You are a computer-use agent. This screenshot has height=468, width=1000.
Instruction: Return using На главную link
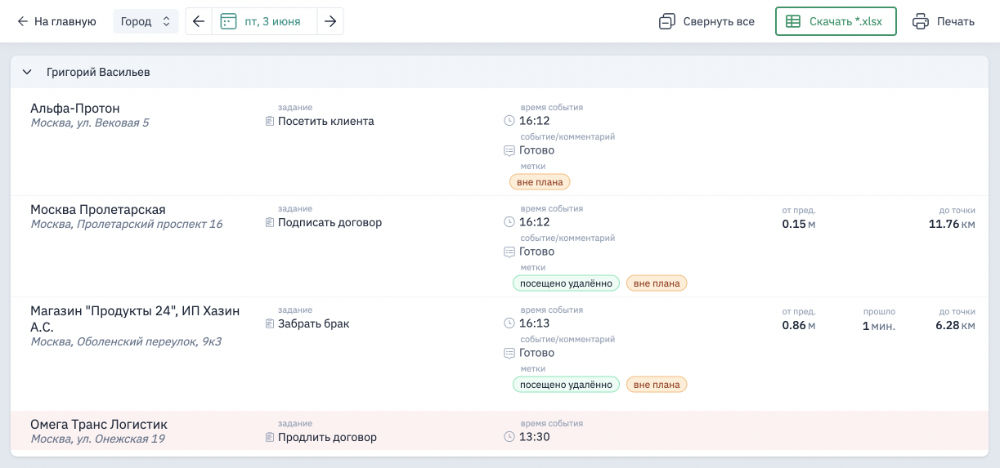click(x=56, y=21)
